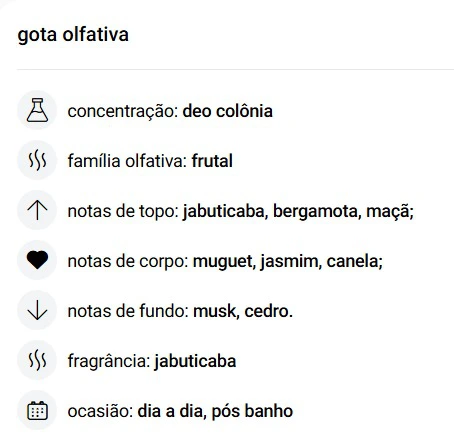The image size is (454, 435).
Task: Click the down arrow icon for notas de fundo
Action: 37,310
